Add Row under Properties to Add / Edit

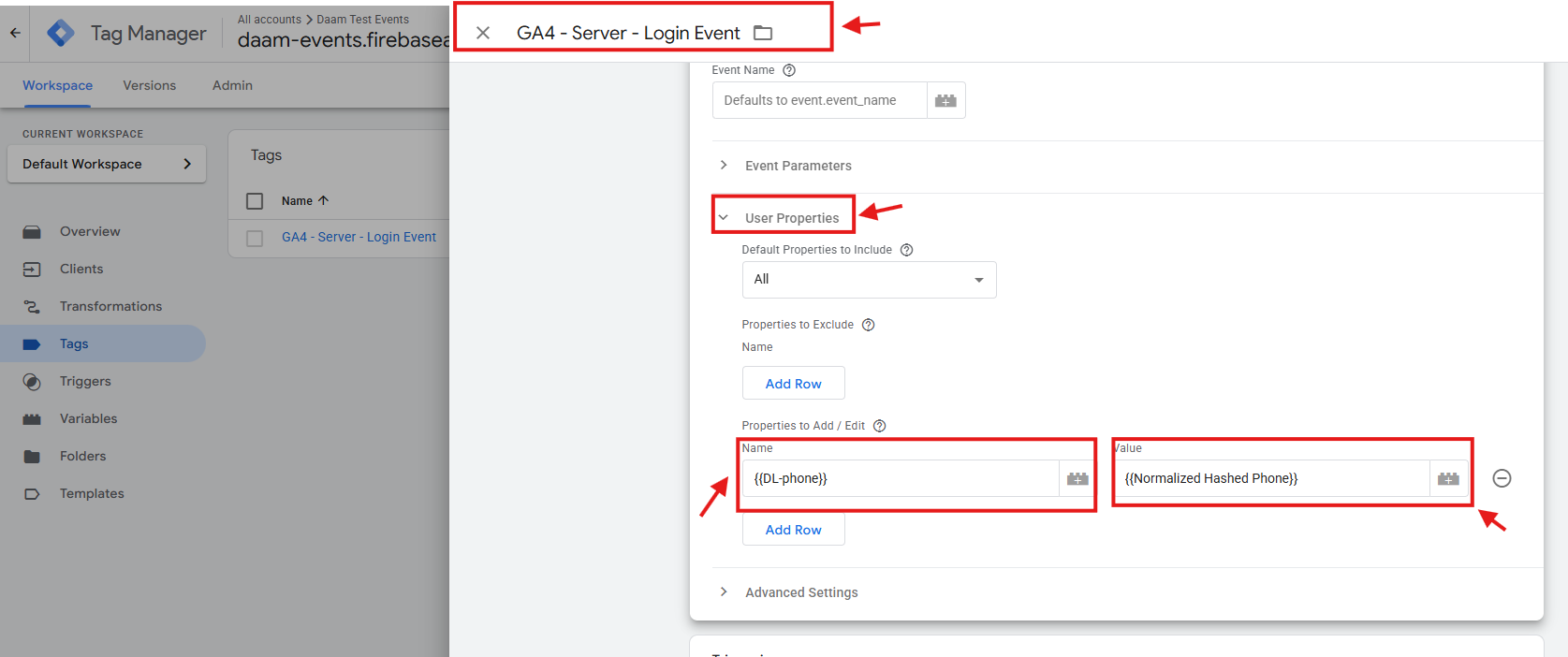pyautogui.click(x=794, y=530)
